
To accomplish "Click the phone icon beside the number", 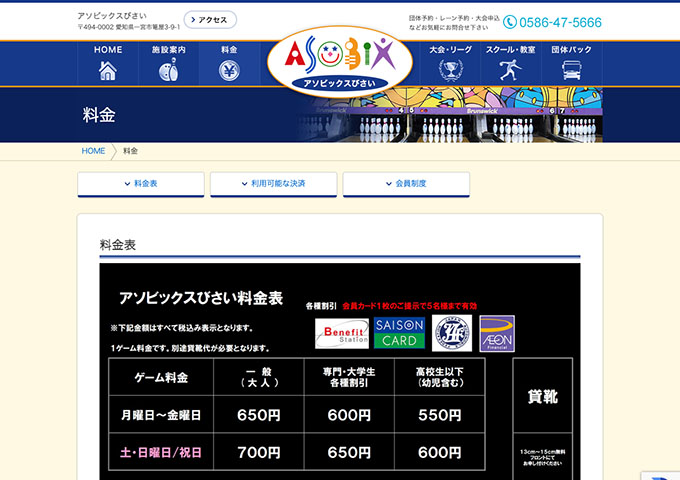I will 510,22.
